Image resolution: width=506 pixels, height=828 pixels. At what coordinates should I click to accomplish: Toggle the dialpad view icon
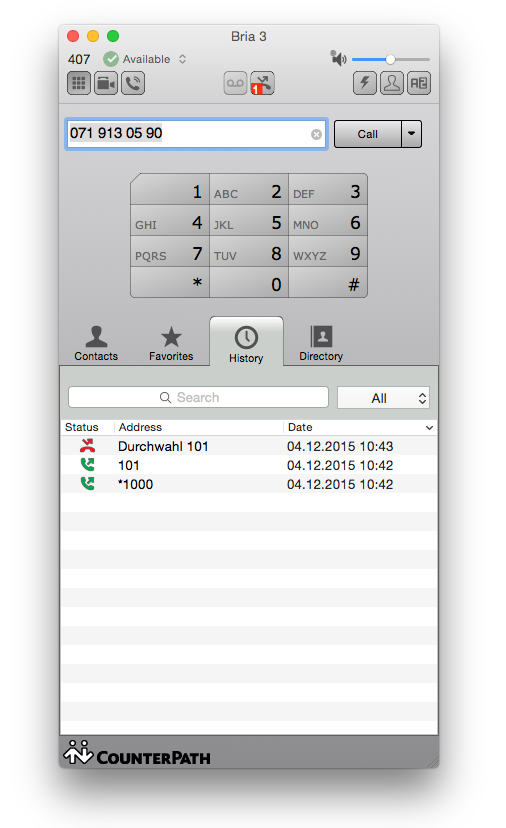point(79,83)
